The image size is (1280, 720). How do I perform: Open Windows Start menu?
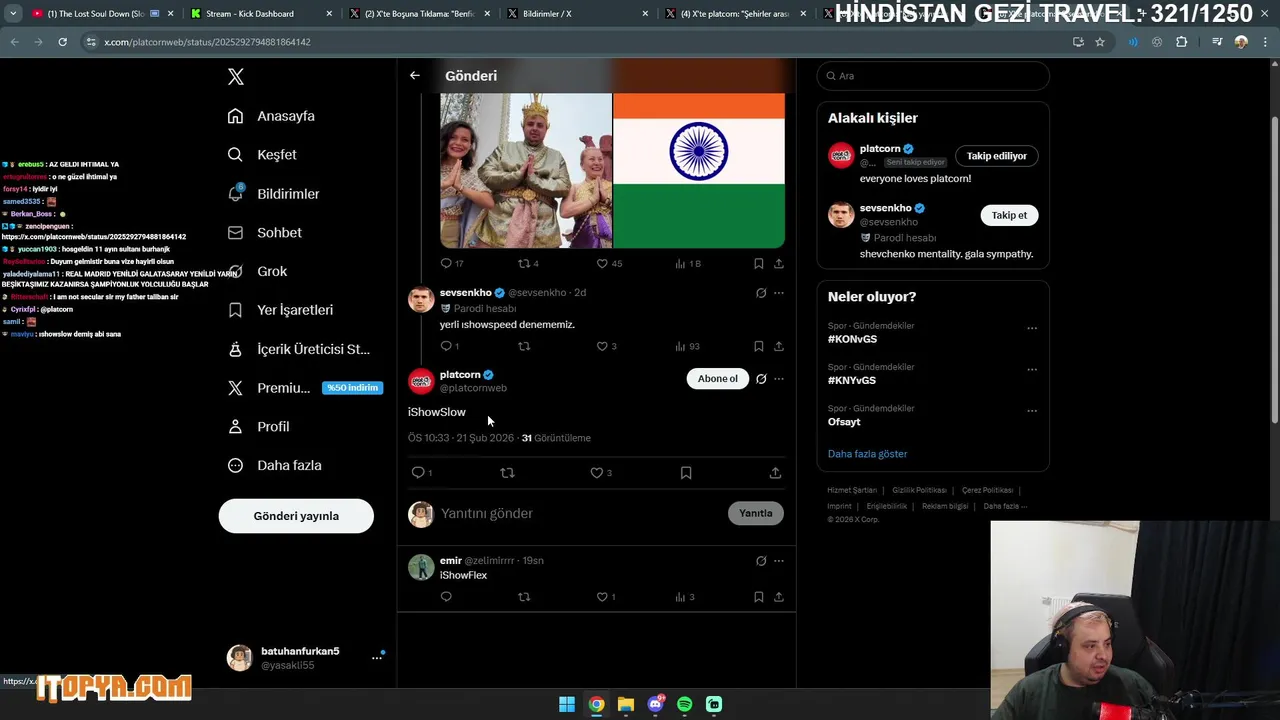click(x=566, y=704)
